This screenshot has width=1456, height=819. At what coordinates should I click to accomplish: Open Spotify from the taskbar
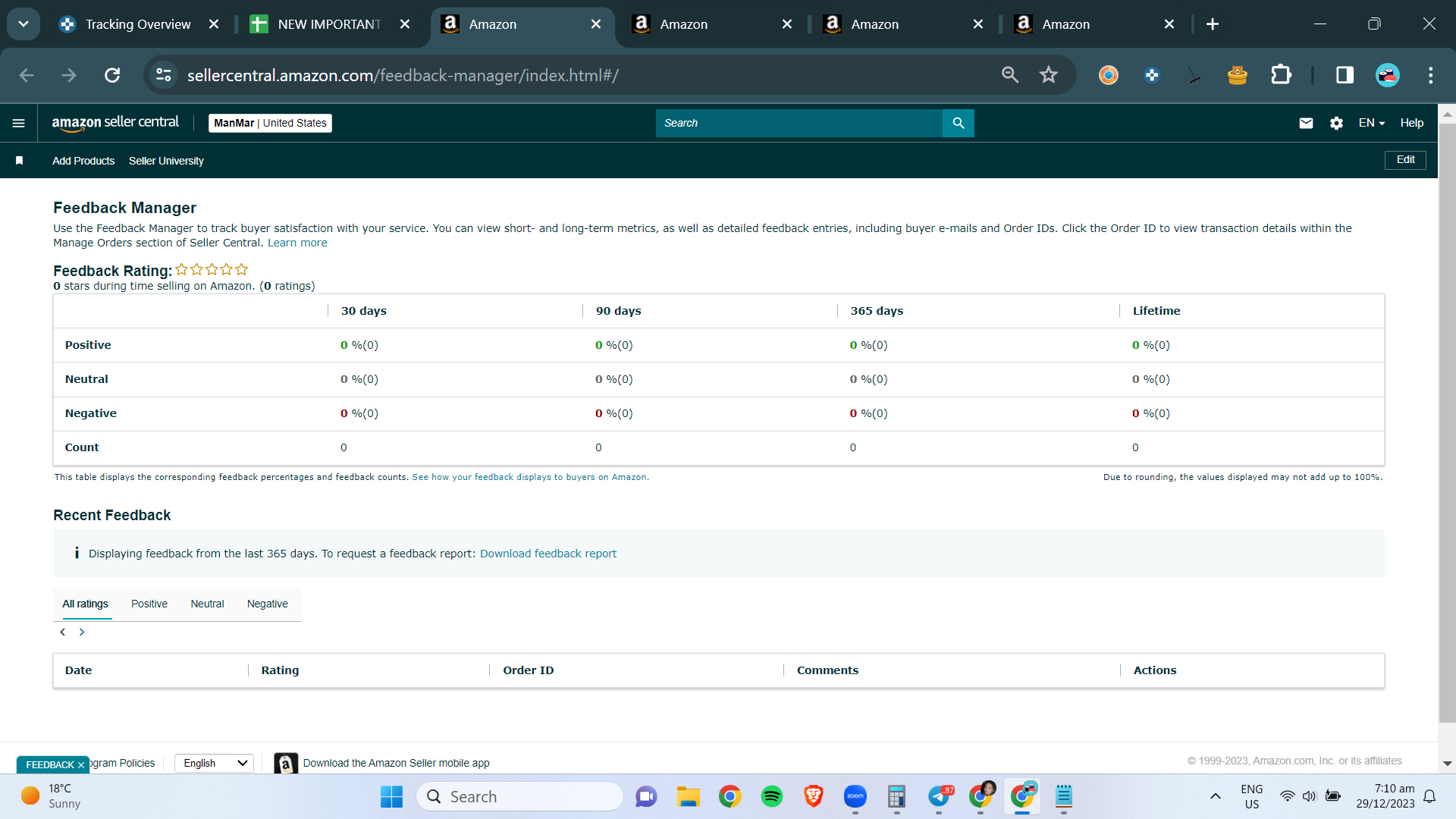tap(772, 796)
